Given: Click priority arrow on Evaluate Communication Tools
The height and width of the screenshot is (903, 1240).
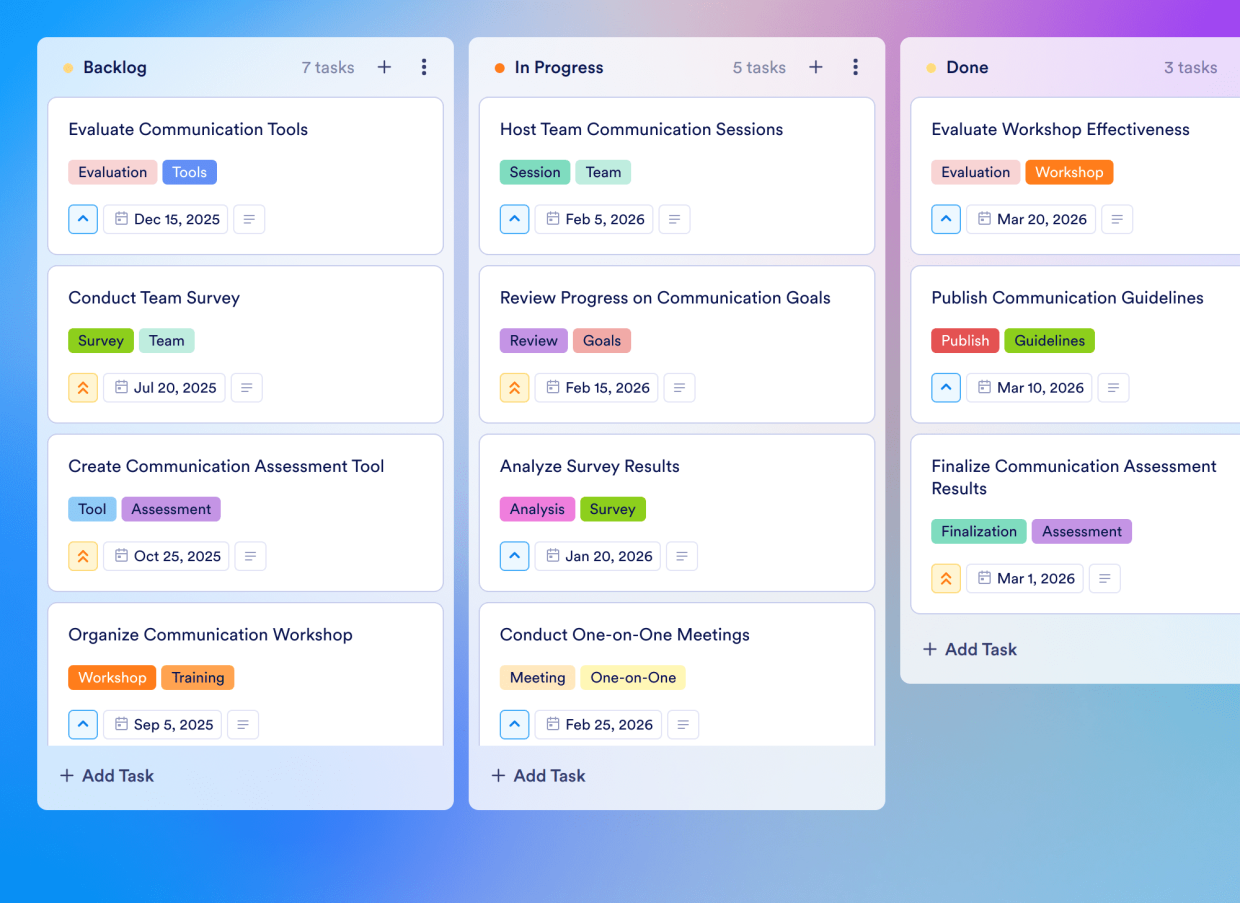Looking at the screenshot, I should coord(83,219).
